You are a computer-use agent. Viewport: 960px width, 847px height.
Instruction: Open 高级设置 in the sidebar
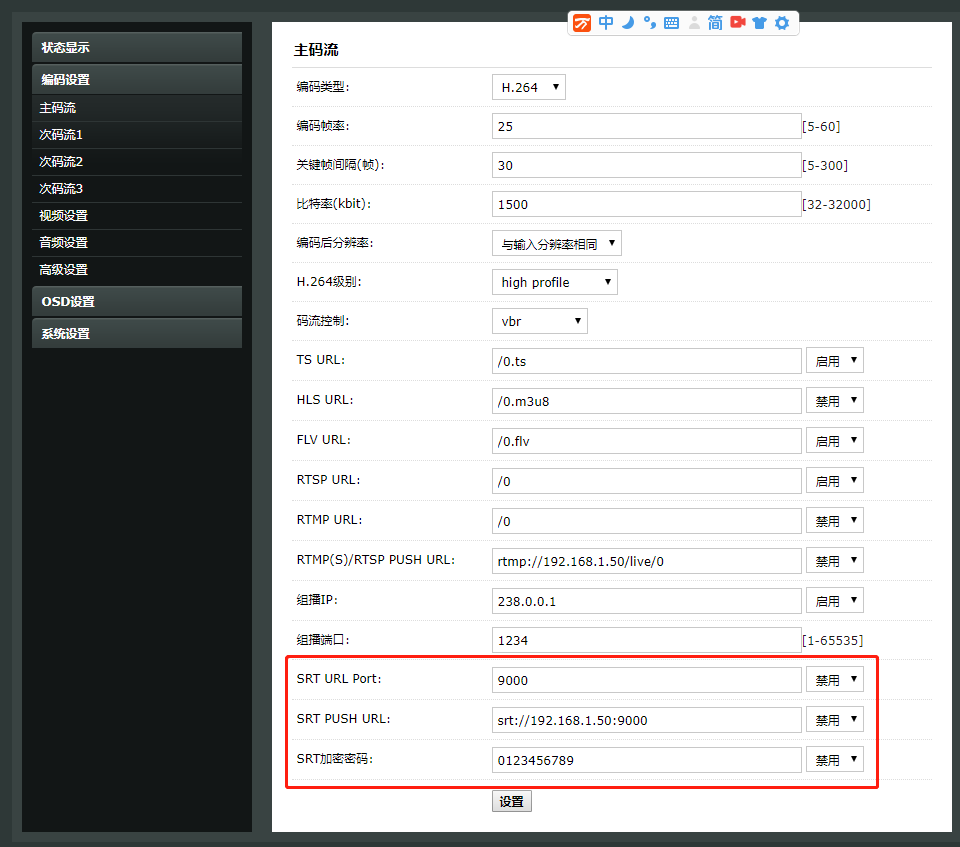pos(137,269)
